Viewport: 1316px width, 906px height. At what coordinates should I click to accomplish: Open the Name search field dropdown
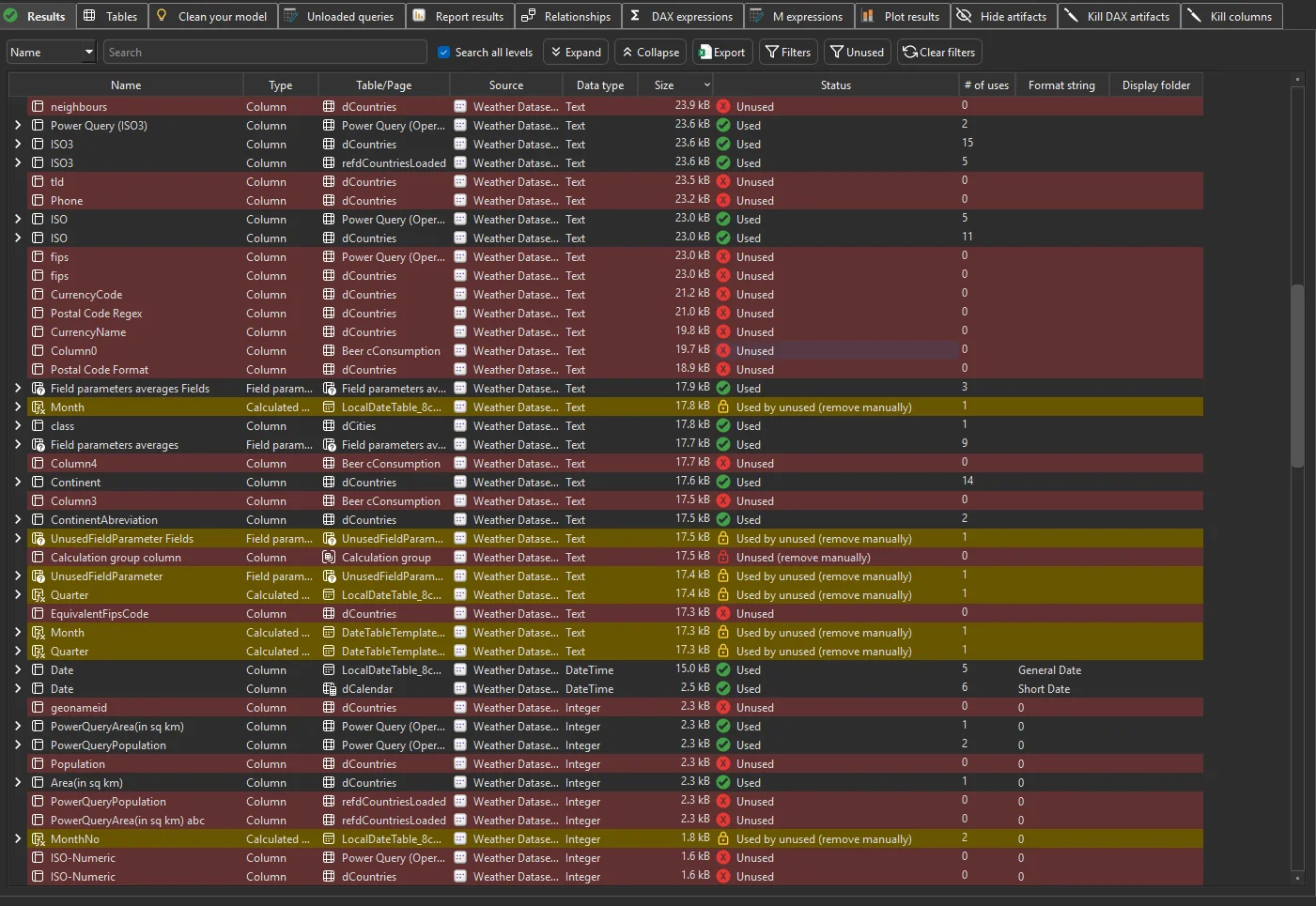89,53
